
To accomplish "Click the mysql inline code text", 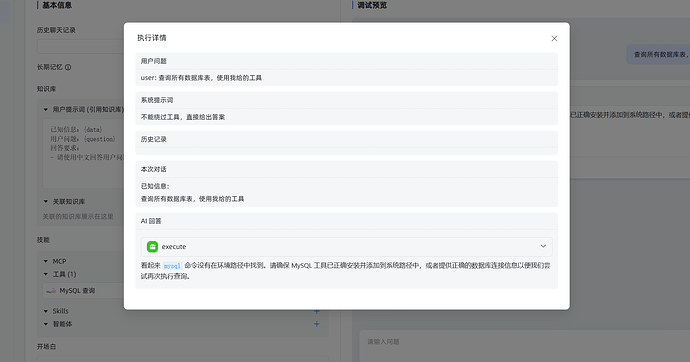I will point(172,266).
